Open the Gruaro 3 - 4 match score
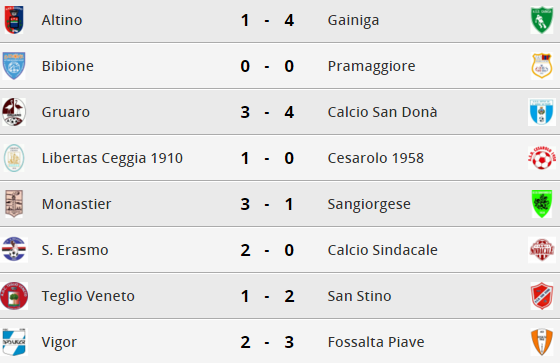Image resolution: width=560 pixels, height=363 pixels. coord(267,112)
